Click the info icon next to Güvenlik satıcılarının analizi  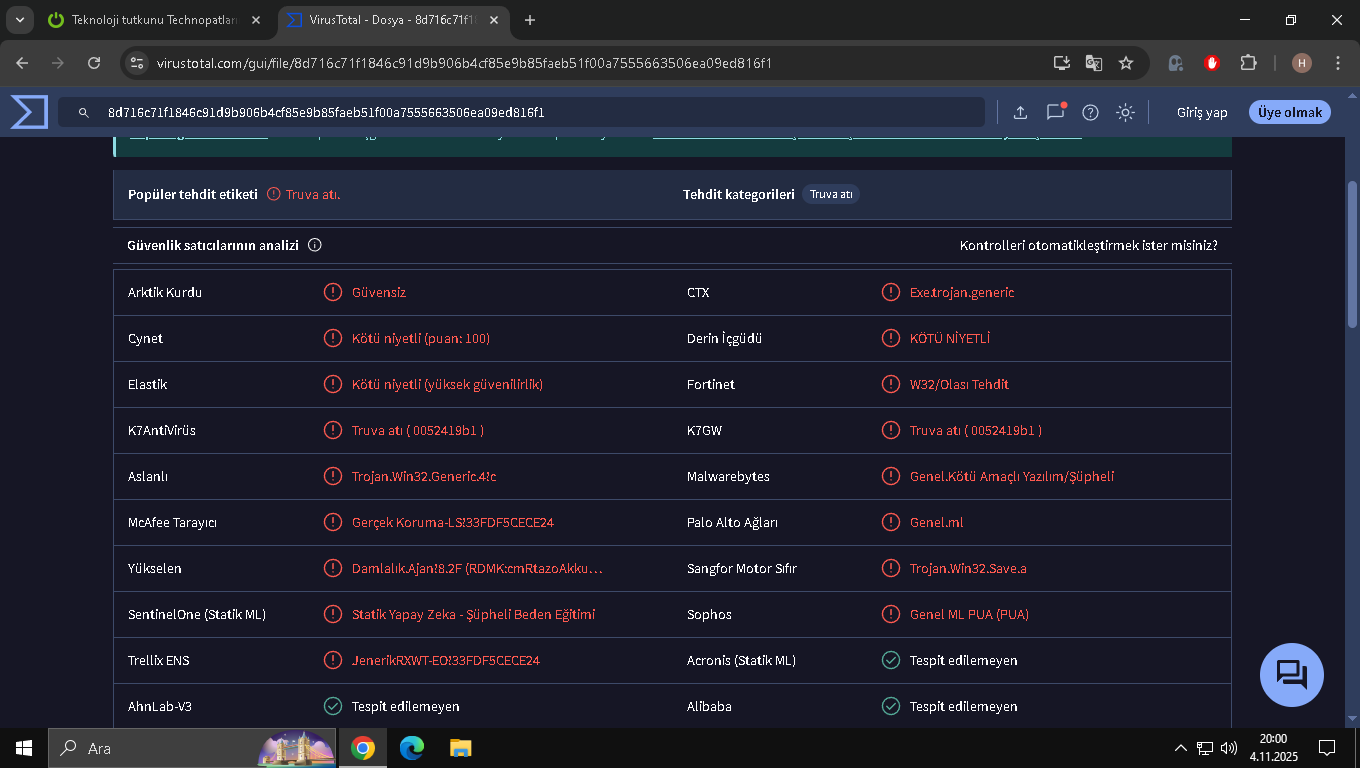(315, 245)
